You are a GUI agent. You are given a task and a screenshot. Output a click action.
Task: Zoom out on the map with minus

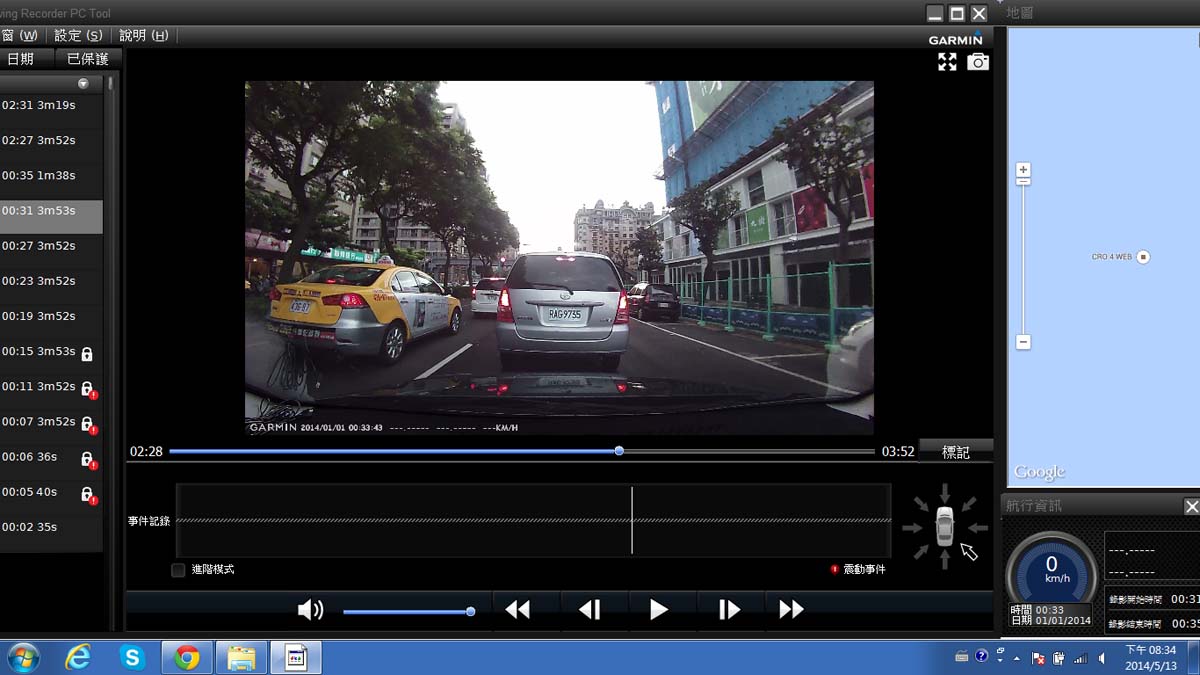pos(1023,342)
